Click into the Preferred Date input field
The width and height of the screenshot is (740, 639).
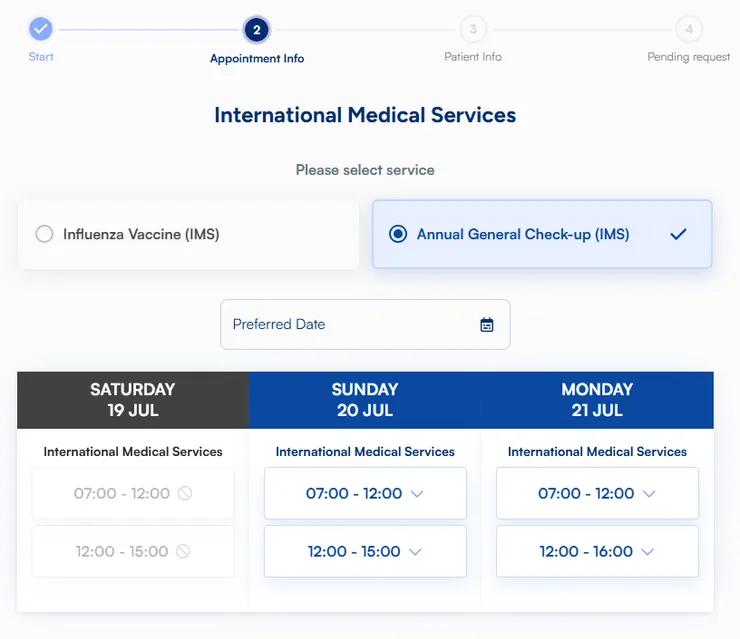[340, 324]
